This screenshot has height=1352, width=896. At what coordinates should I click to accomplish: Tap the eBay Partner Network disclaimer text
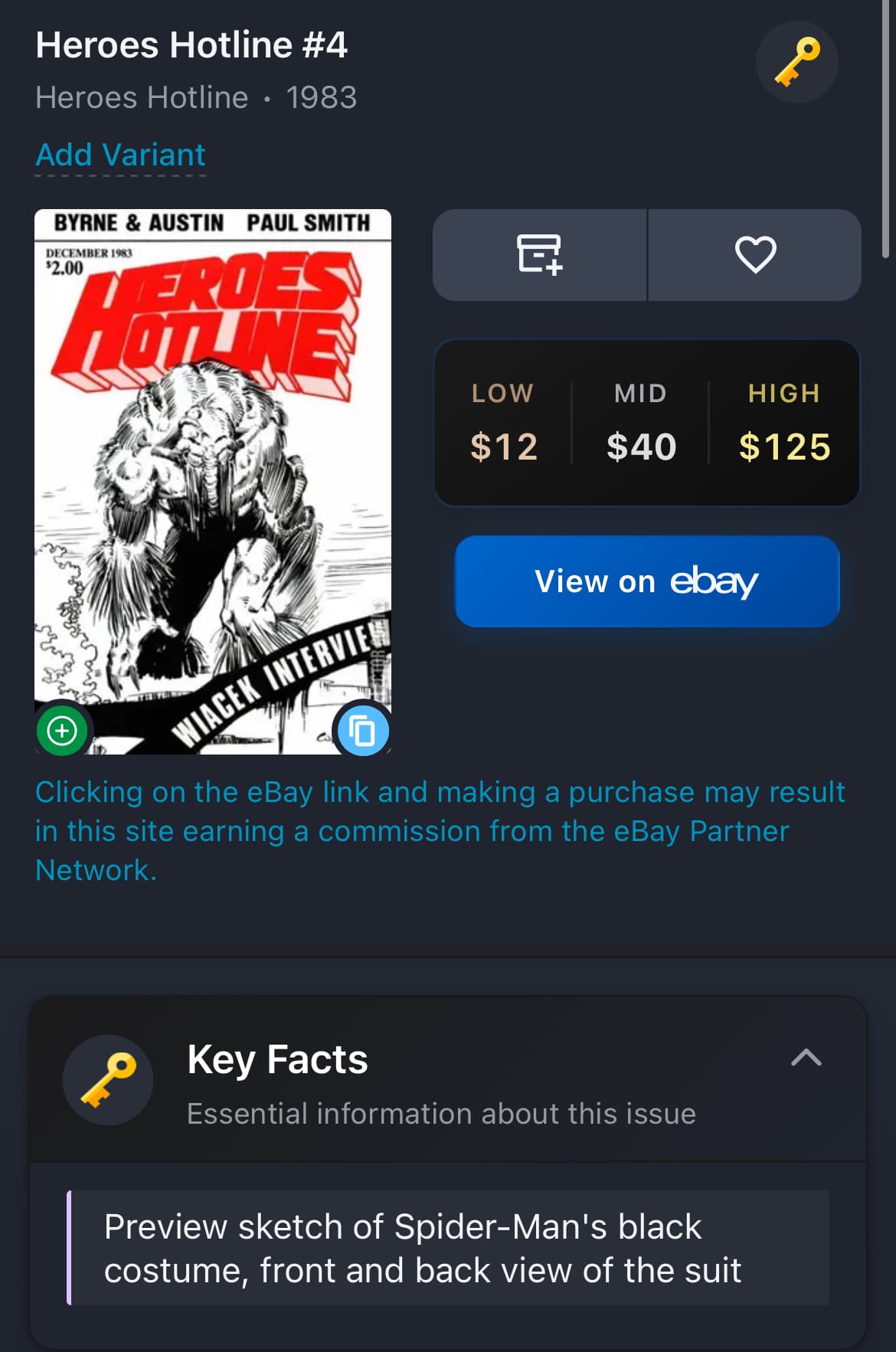pyautogui.click(x=440, y=831)
